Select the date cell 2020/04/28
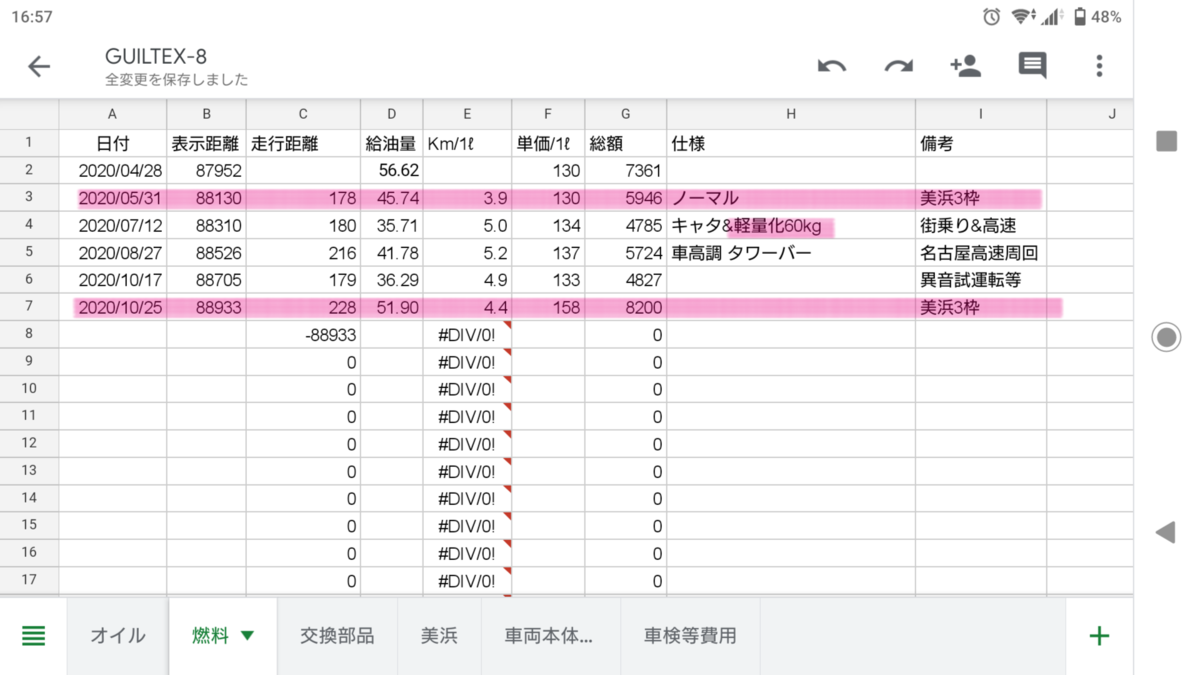This screenshot has height=675, width=1200. (x=113, y=171)
